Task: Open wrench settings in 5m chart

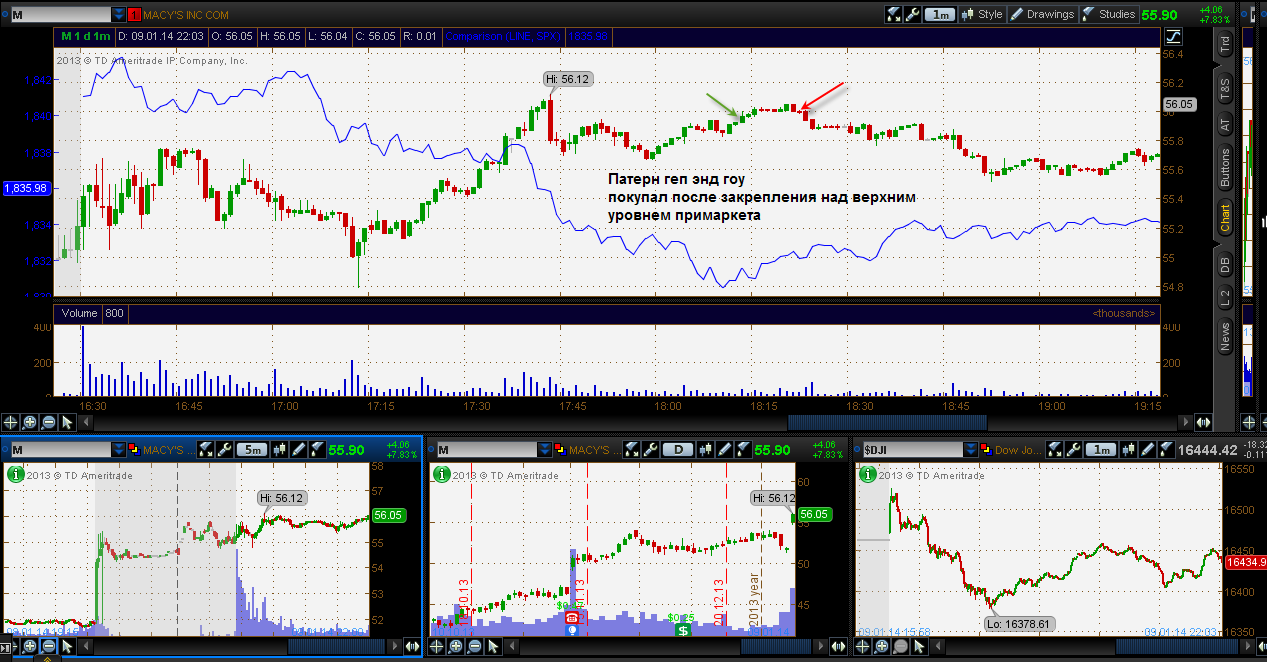Action: click(x=224, y=449)
